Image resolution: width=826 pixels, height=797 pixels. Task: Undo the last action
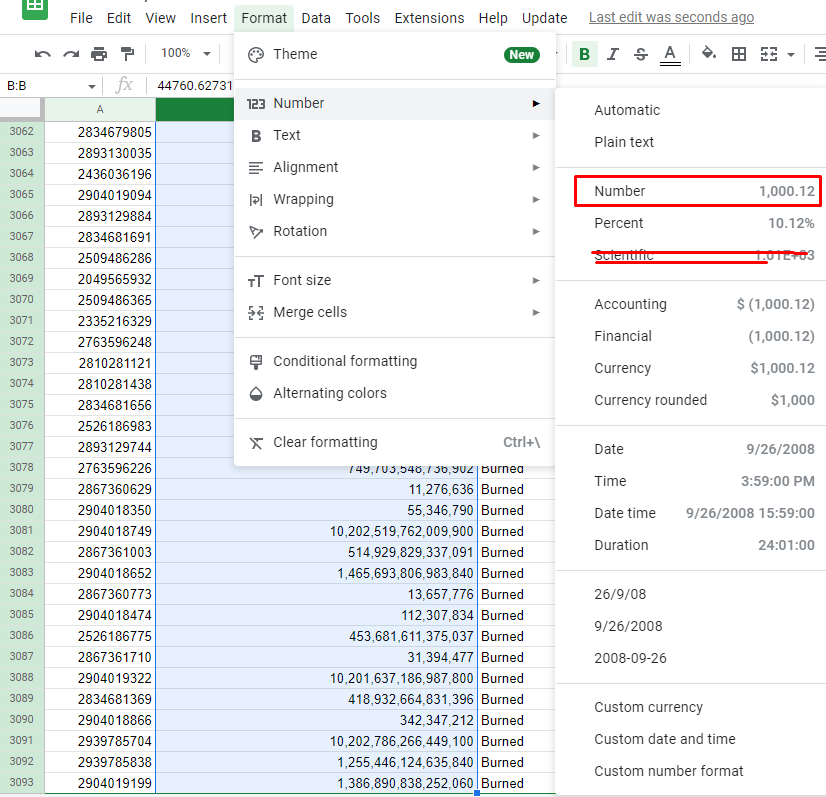[41, 54]
